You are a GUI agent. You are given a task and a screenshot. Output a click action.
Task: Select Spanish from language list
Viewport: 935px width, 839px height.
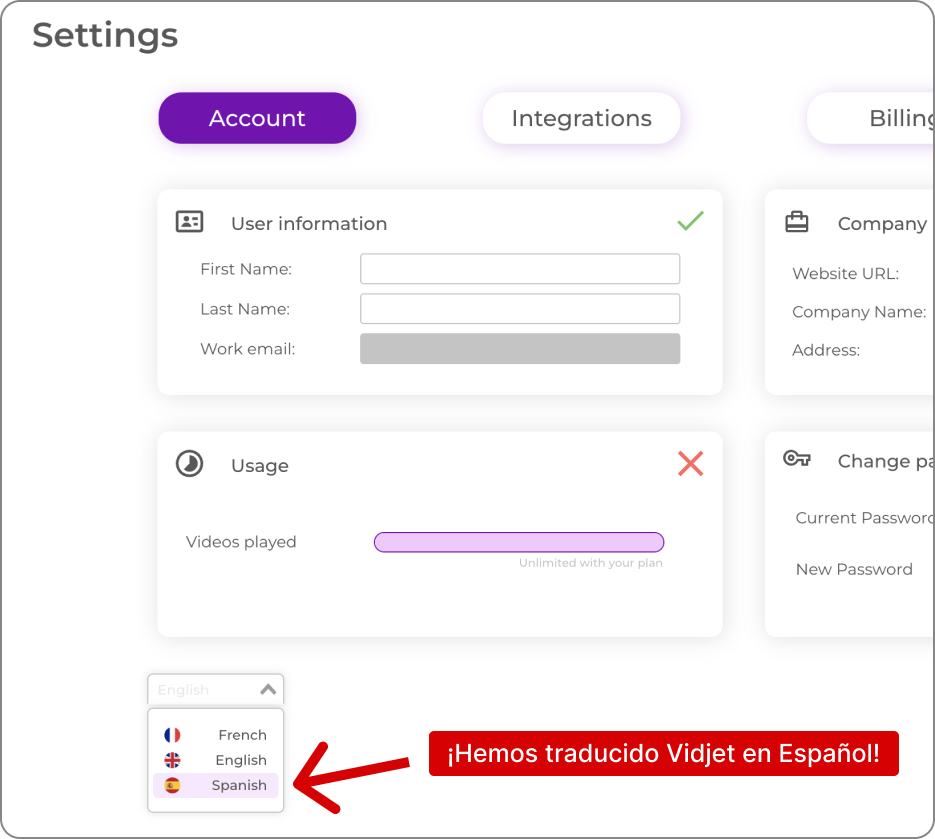pyautogui.click(x=216, y=785)
